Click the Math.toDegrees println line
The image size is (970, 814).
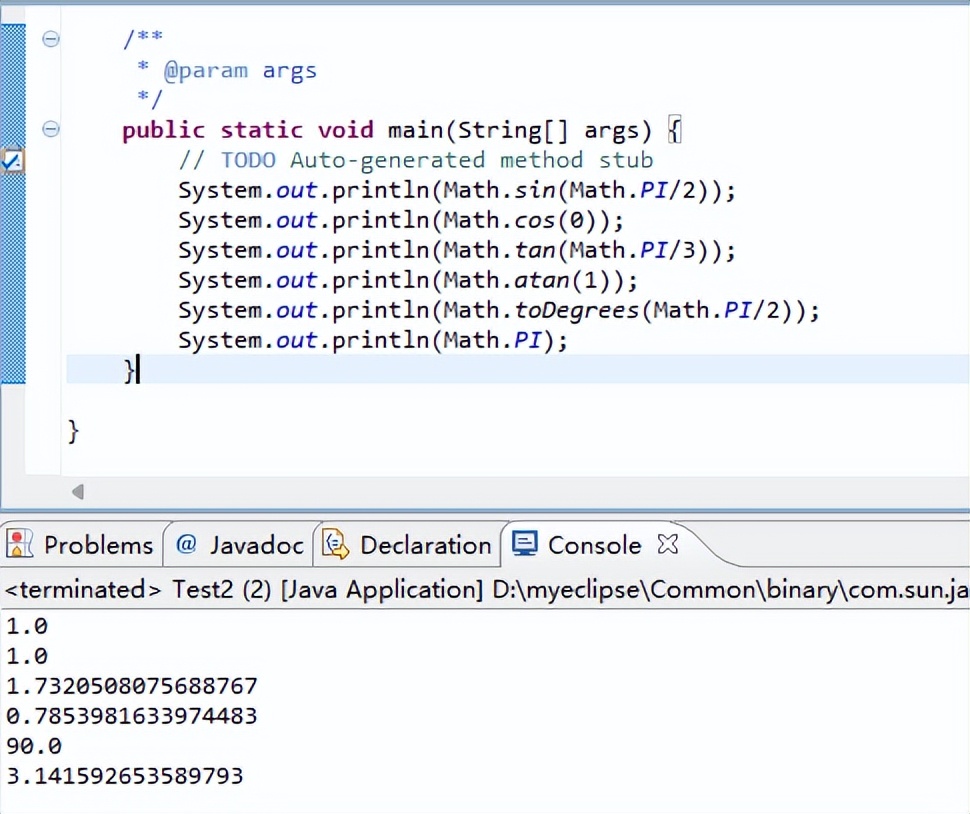coord(499,311)
